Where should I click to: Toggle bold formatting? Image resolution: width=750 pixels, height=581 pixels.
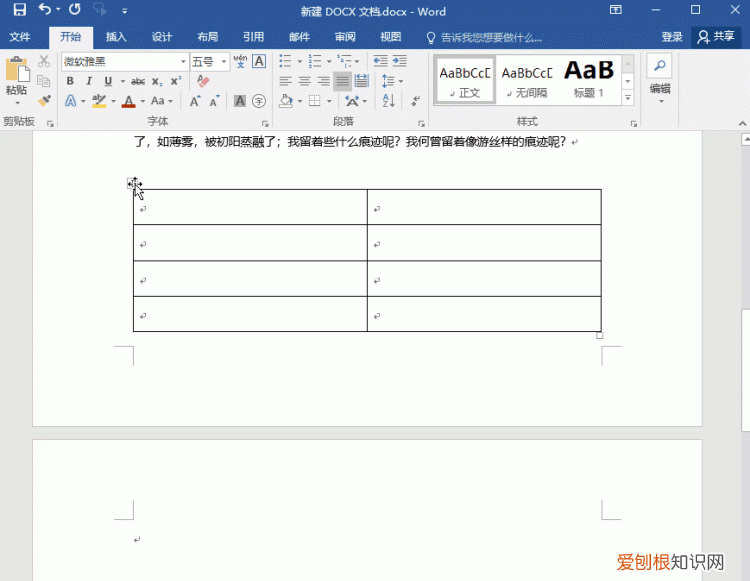tap(70, 81)
